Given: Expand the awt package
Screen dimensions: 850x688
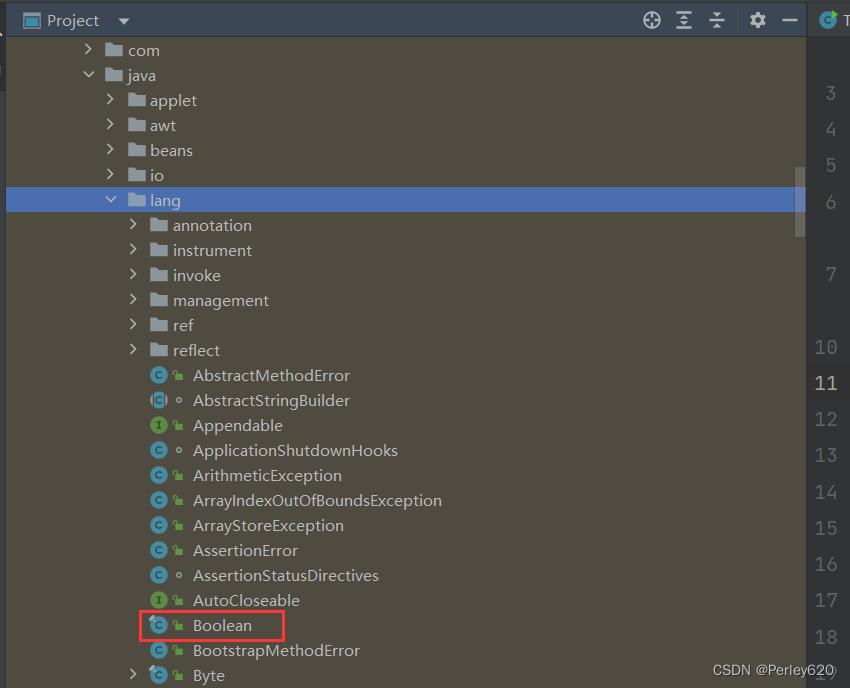Looking at the screenshot, I should click(110, 124).
